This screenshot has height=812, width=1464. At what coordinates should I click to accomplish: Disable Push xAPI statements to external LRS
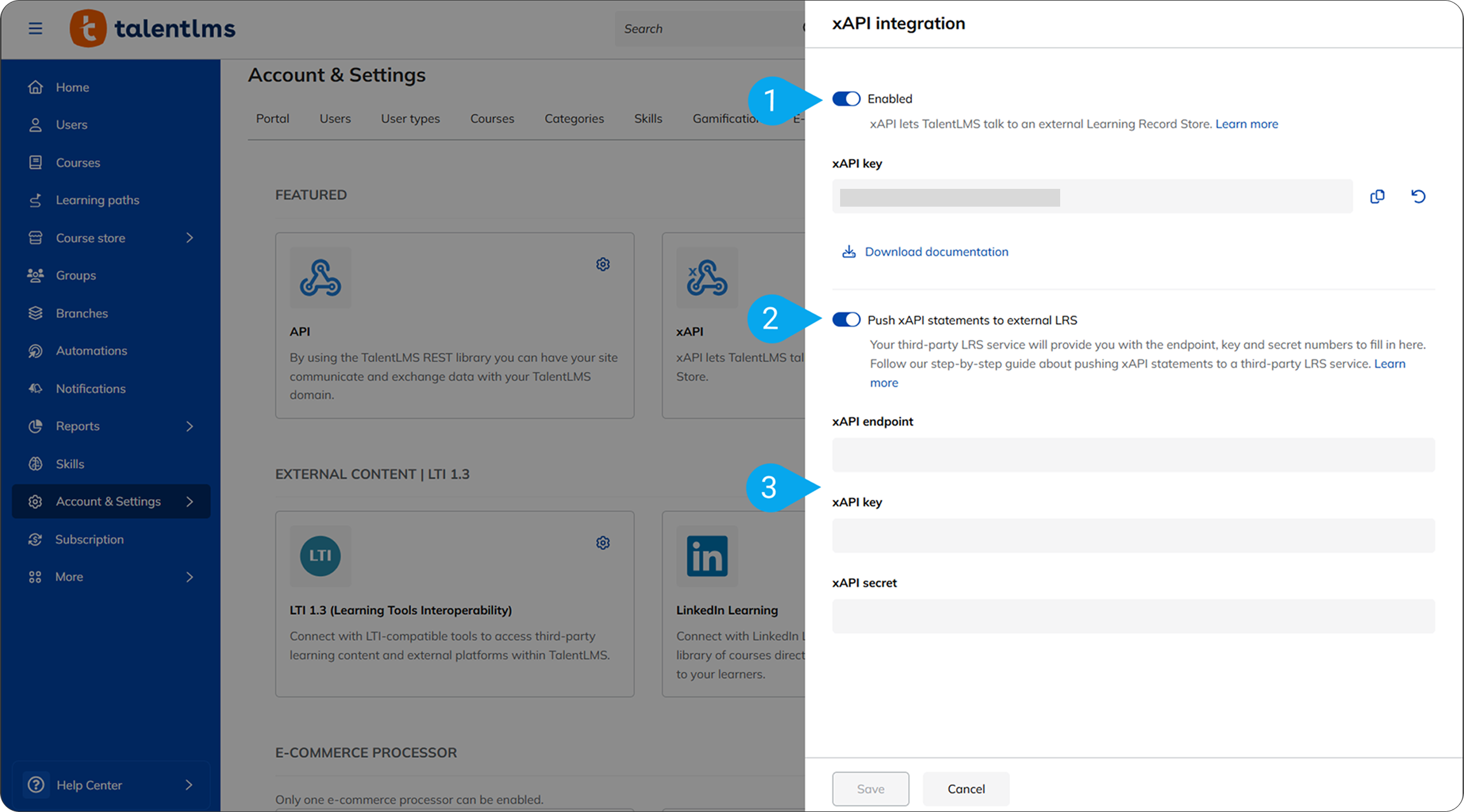(846, 320)
